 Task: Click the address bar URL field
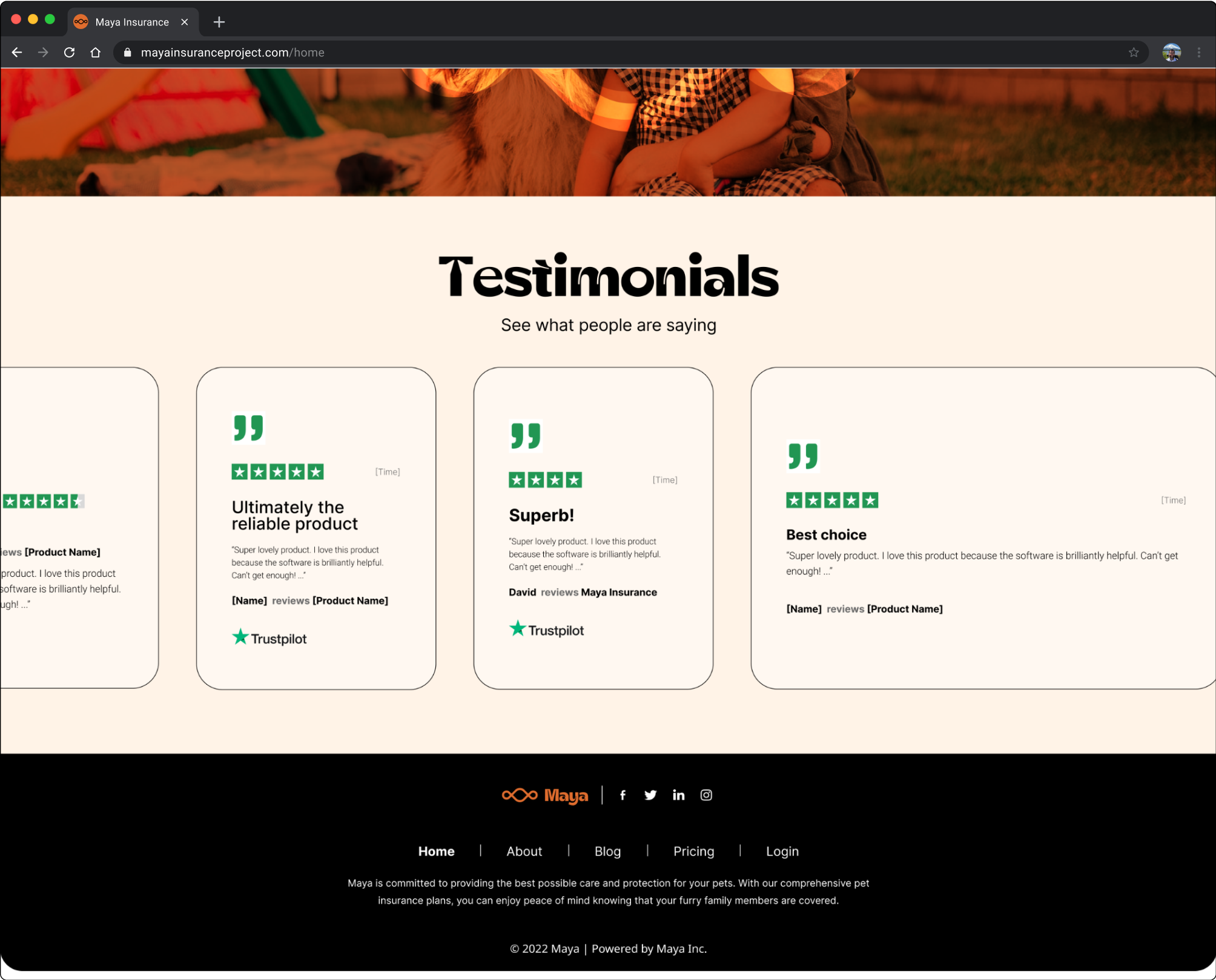coord(630,53)
